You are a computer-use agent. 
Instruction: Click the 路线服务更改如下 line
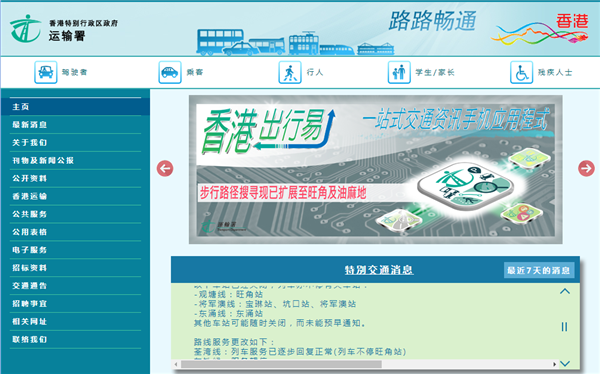click(x=234, y=342)
